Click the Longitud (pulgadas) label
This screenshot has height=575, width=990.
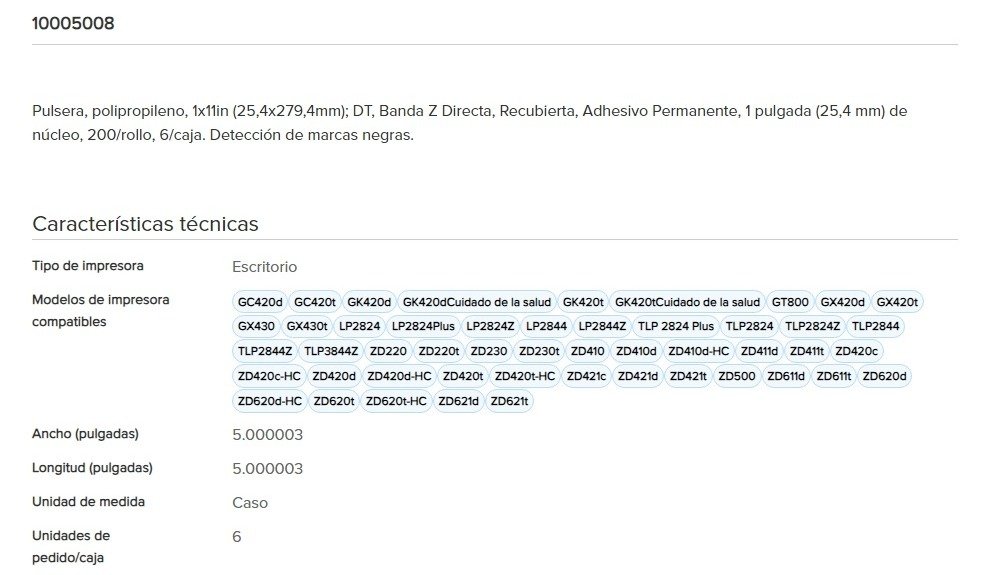coord(92,468)
